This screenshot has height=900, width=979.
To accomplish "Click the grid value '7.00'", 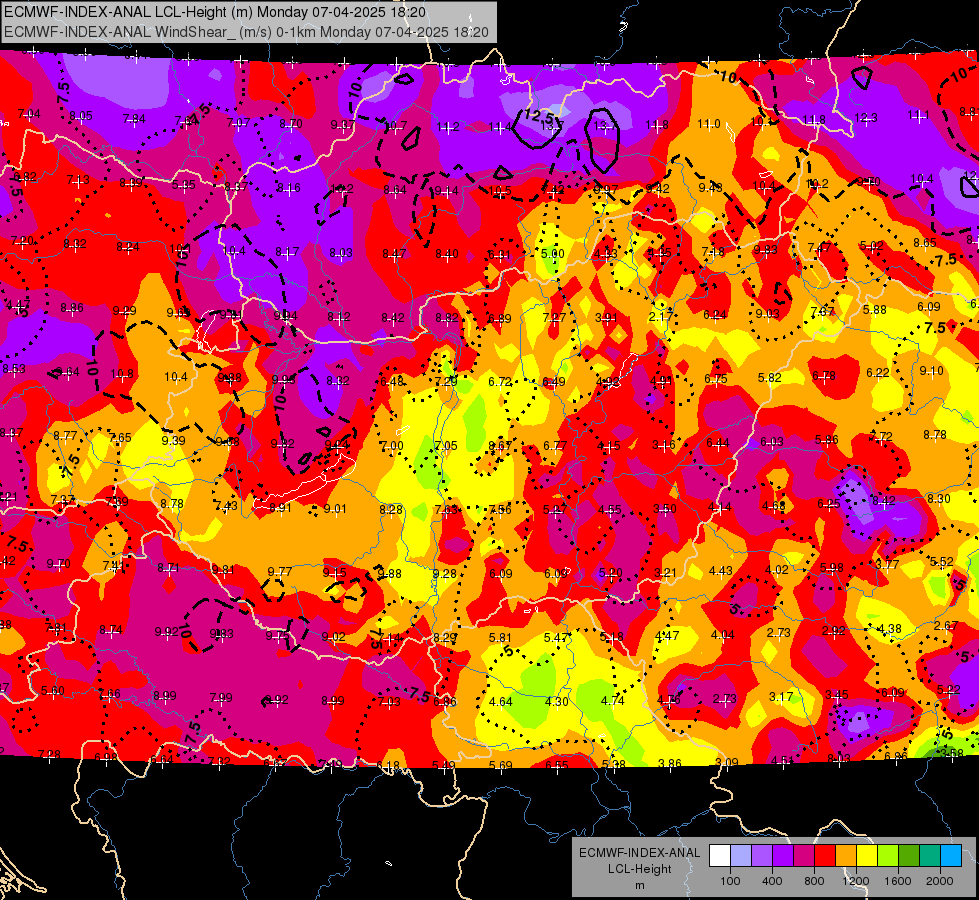I will pos(392,445).
